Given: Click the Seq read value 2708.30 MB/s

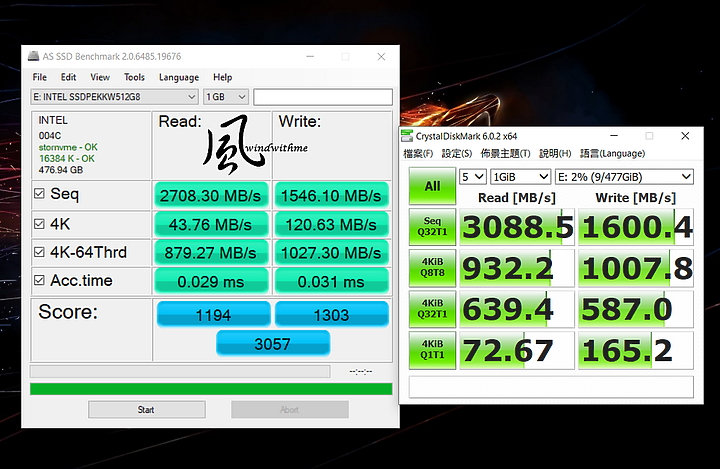Looking at the screenshot, I should tap(211, 196).
